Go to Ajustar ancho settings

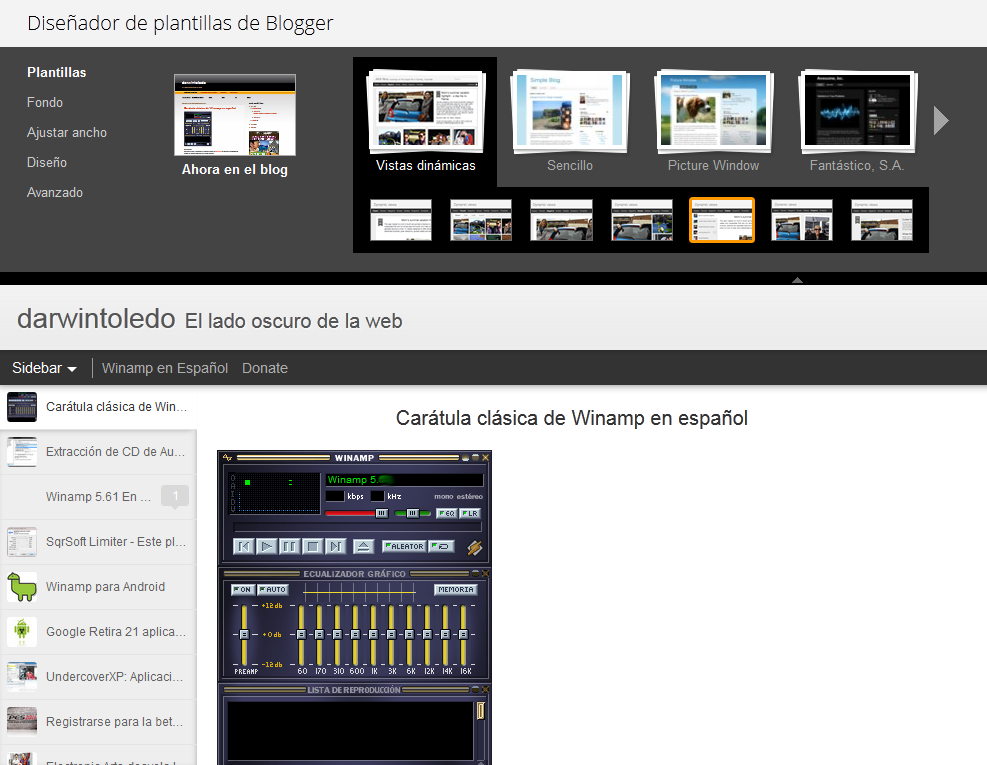(67, 132)
